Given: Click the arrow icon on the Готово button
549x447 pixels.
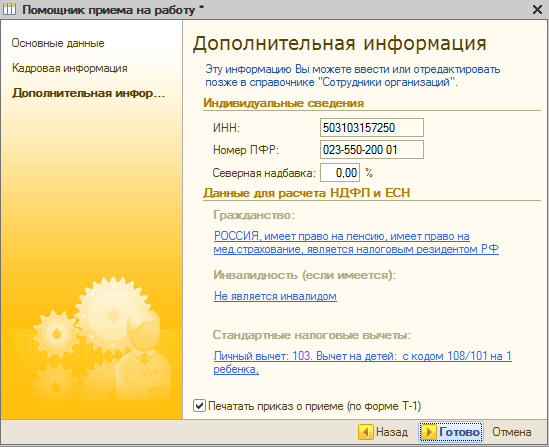Looking at the screenshot, I should 428,432.
